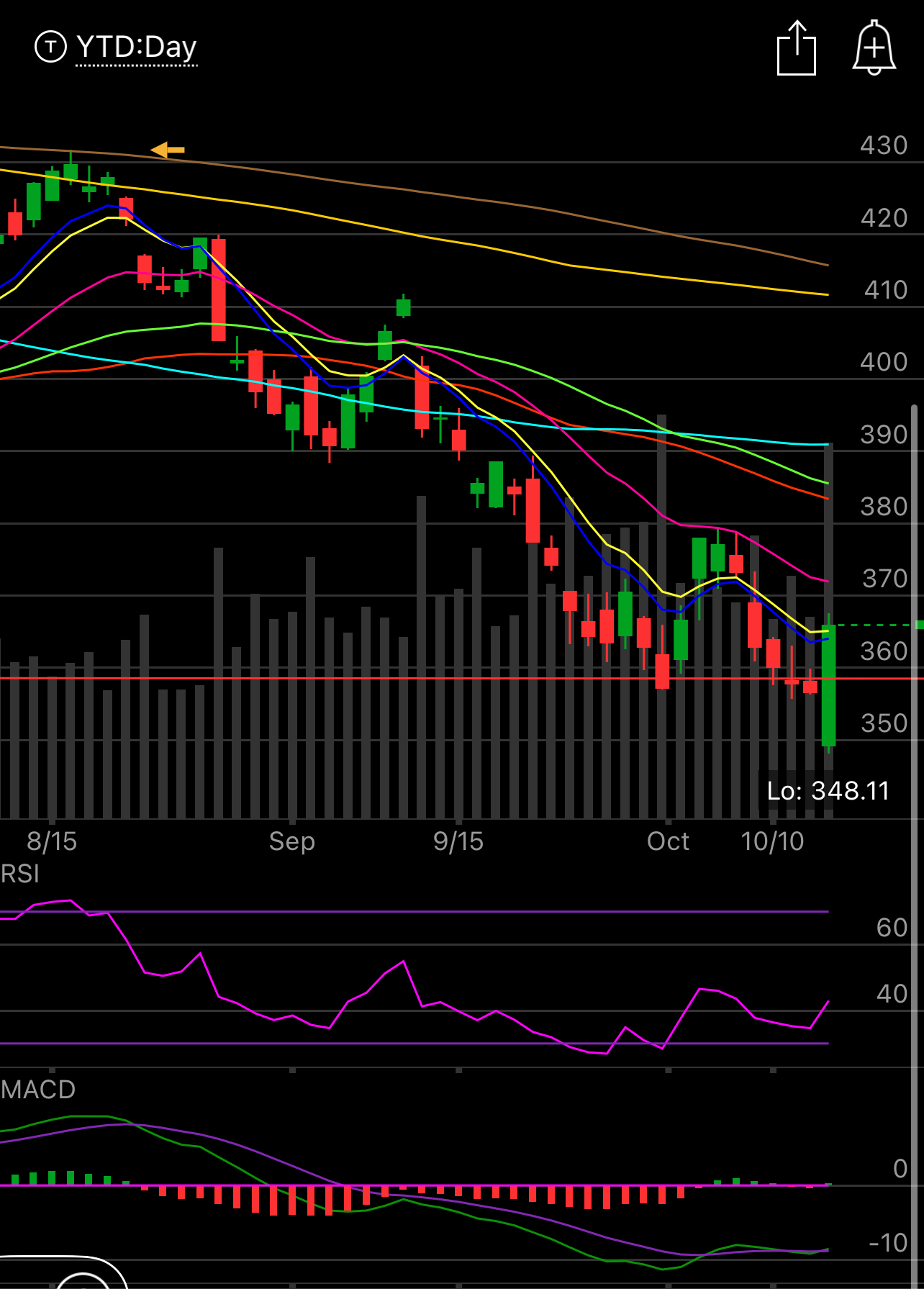Tap the 9/15 date axis label
Screen dimensions: 924x1289
(458, 841)
